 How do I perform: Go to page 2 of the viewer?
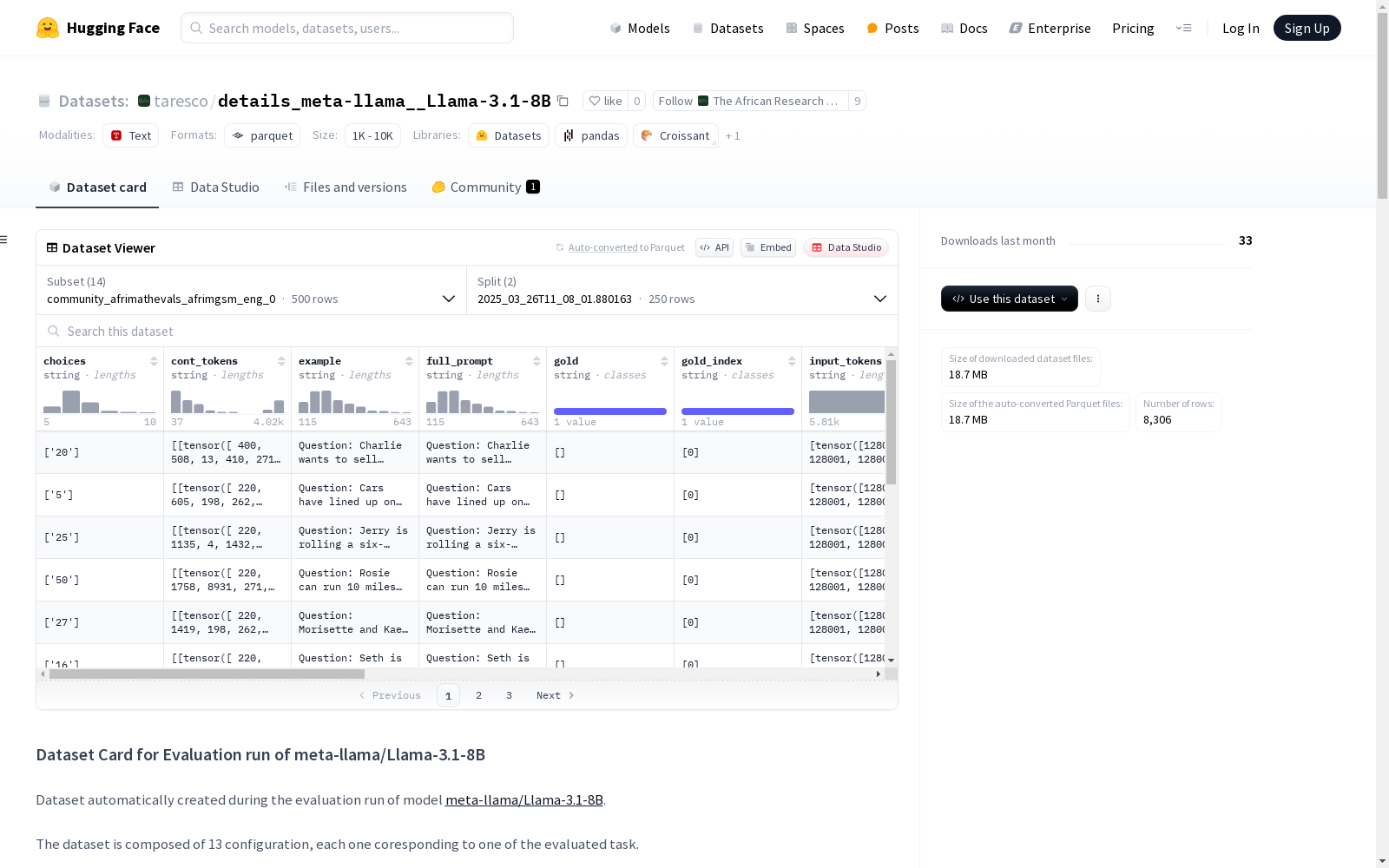478,695
